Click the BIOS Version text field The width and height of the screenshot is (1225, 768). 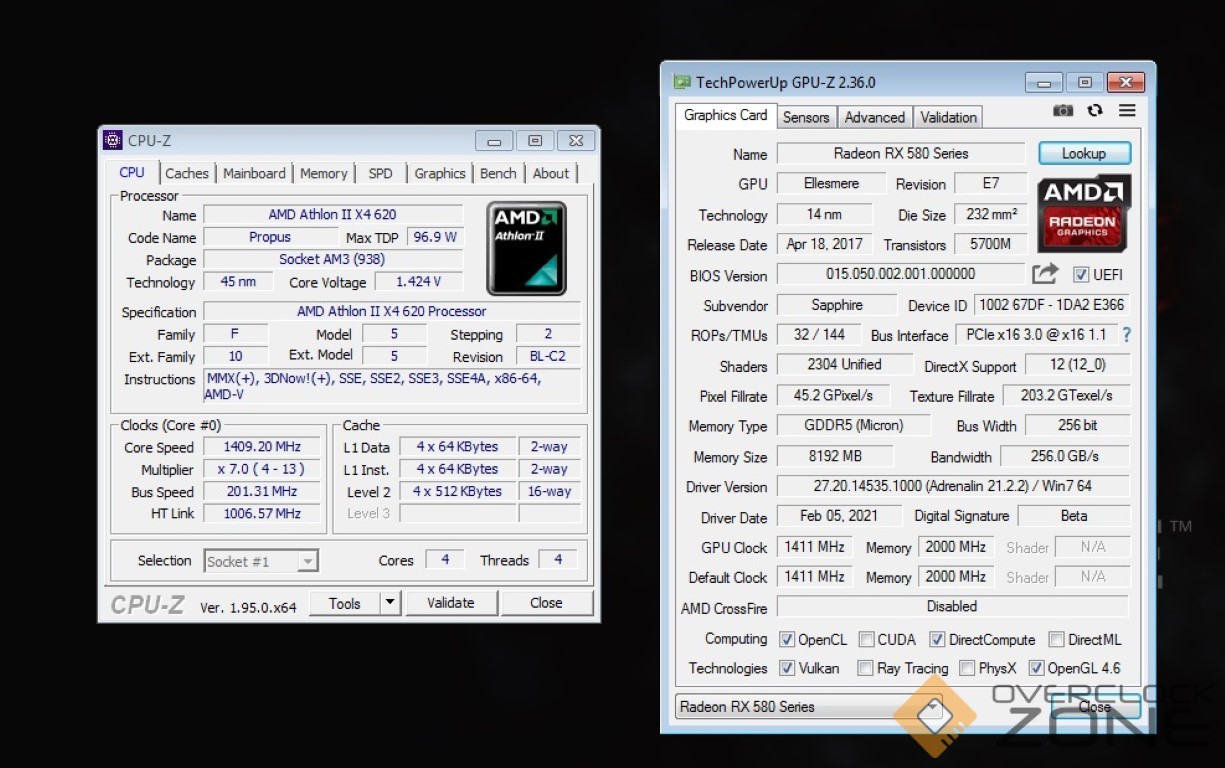pos(900,274)
